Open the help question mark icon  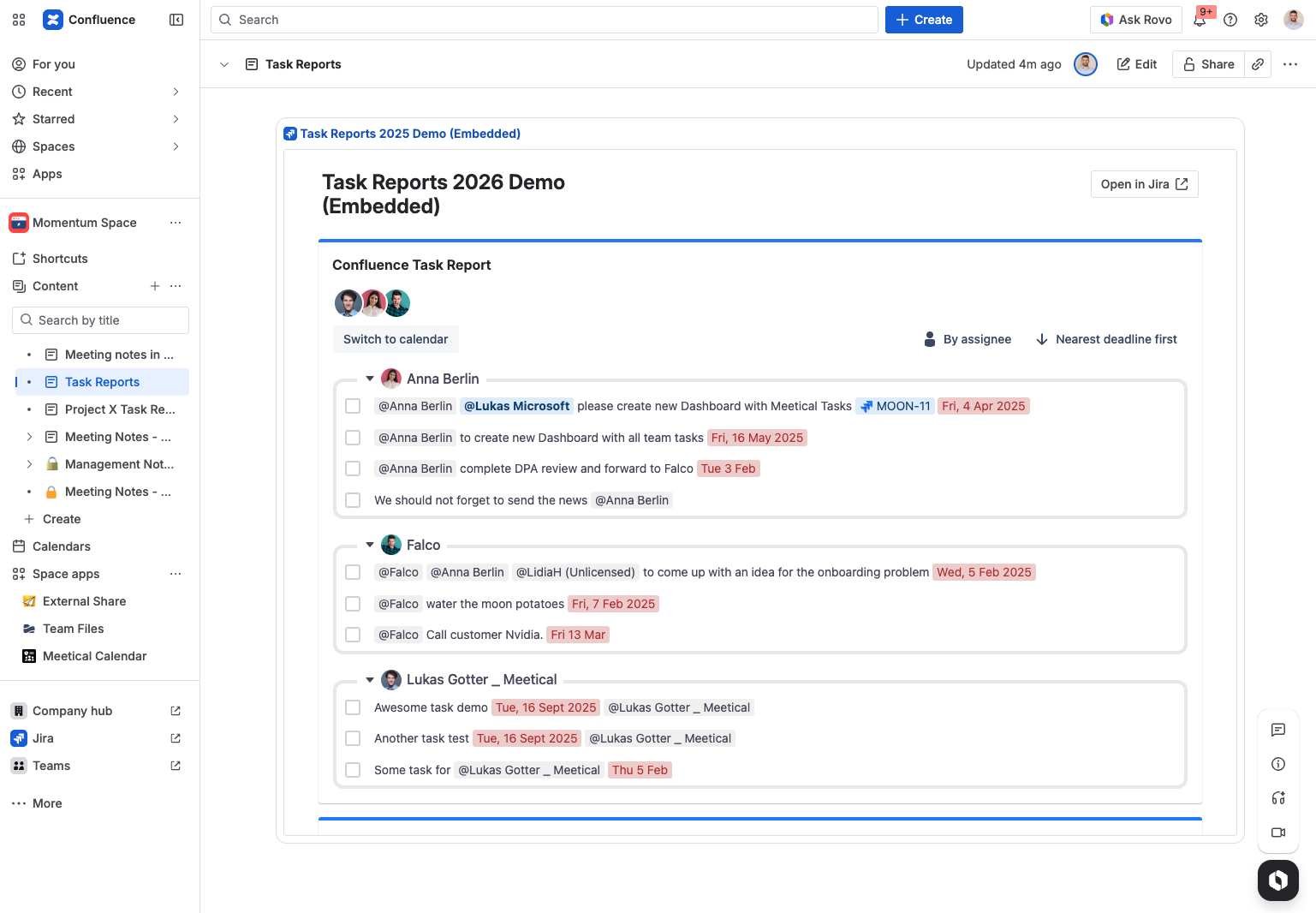pos(1230,20)
